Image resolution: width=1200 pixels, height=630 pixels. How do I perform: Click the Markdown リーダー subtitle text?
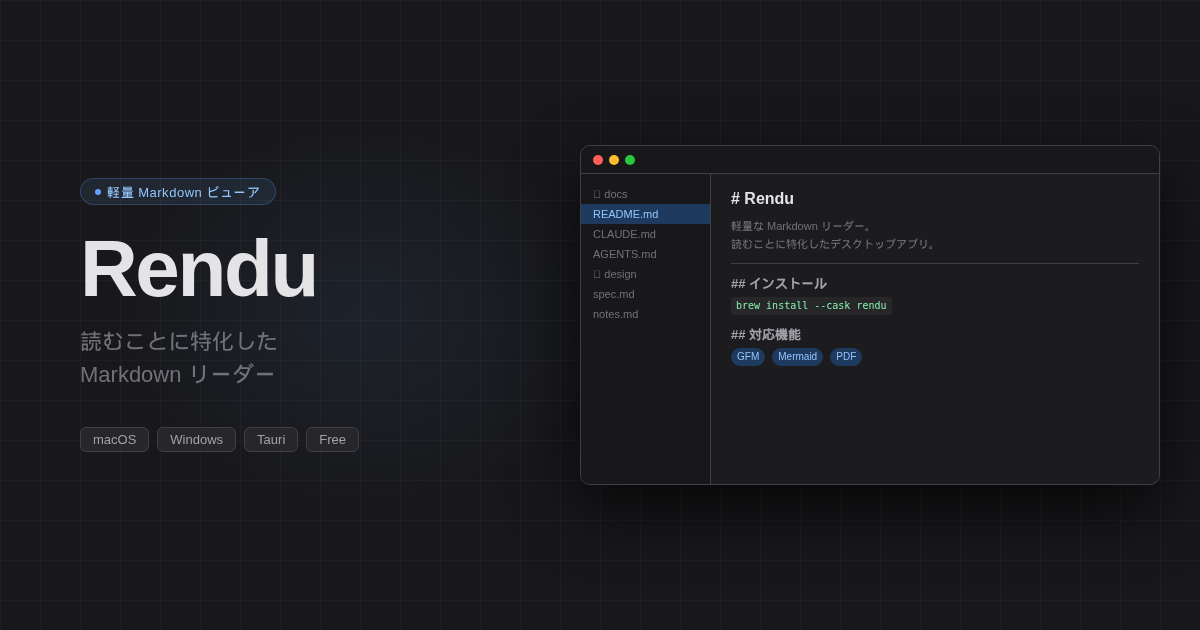[177, 374]
